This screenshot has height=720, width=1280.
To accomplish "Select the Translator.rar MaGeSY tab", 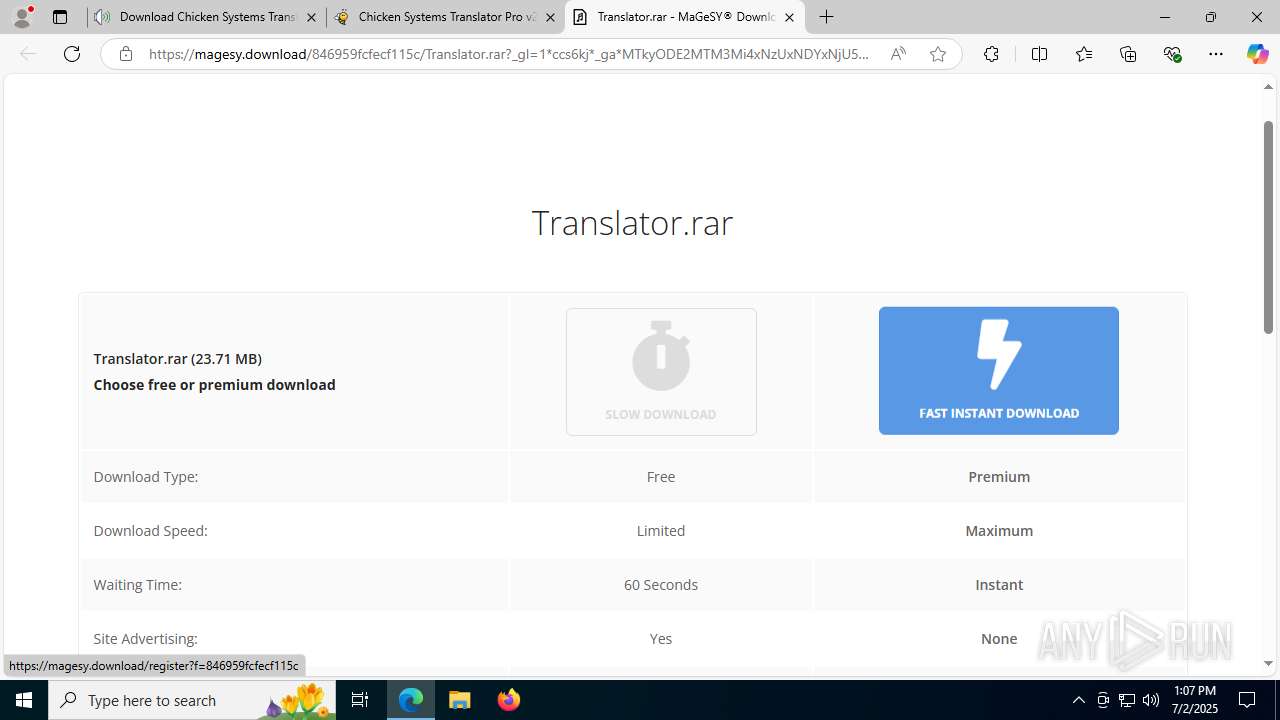I will point(685,17).
